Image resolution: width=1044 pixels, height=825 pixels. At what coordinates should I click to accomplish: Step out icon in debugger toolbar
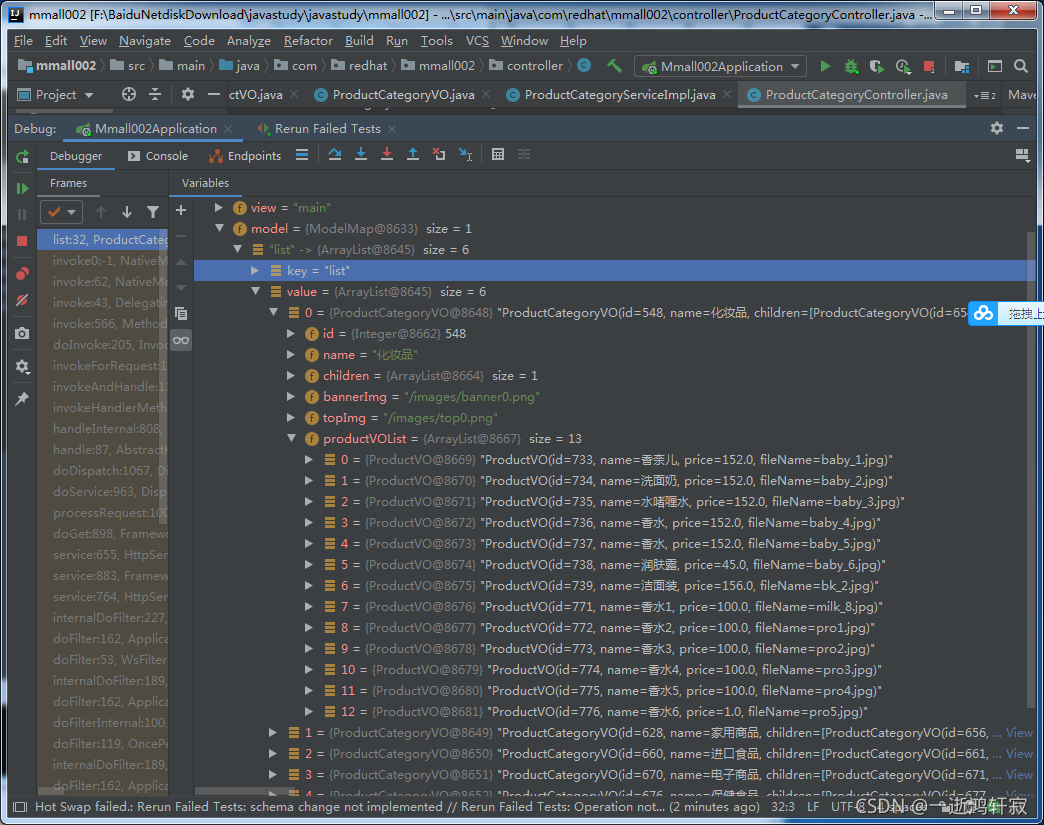[x=413, y=154]
